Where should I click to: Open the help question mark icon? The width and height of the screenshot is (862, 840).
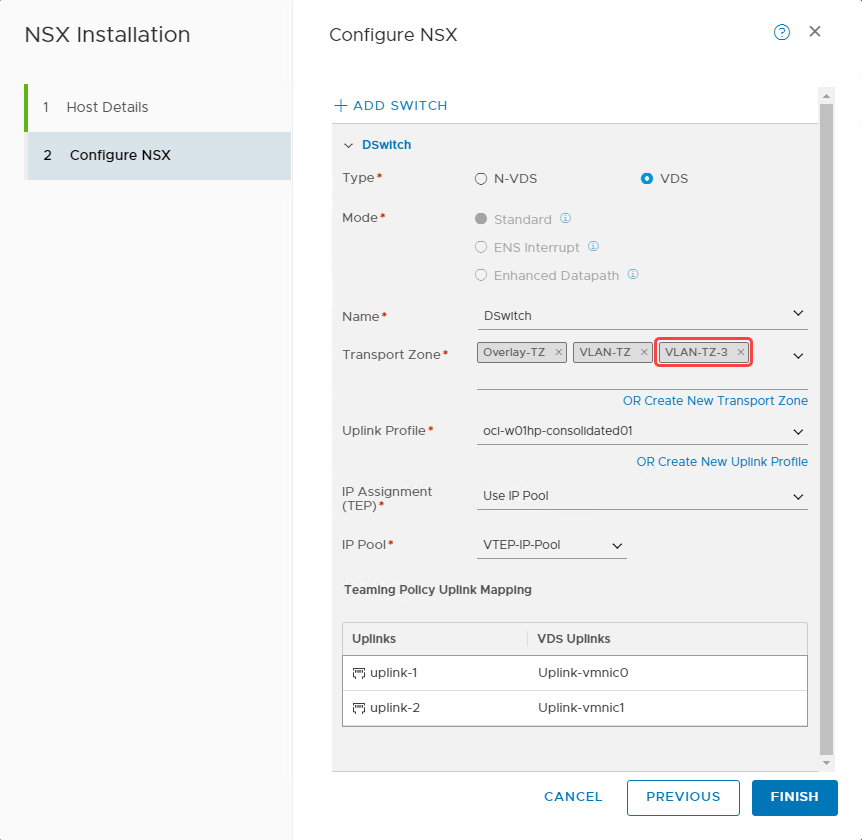coord(781,32)
